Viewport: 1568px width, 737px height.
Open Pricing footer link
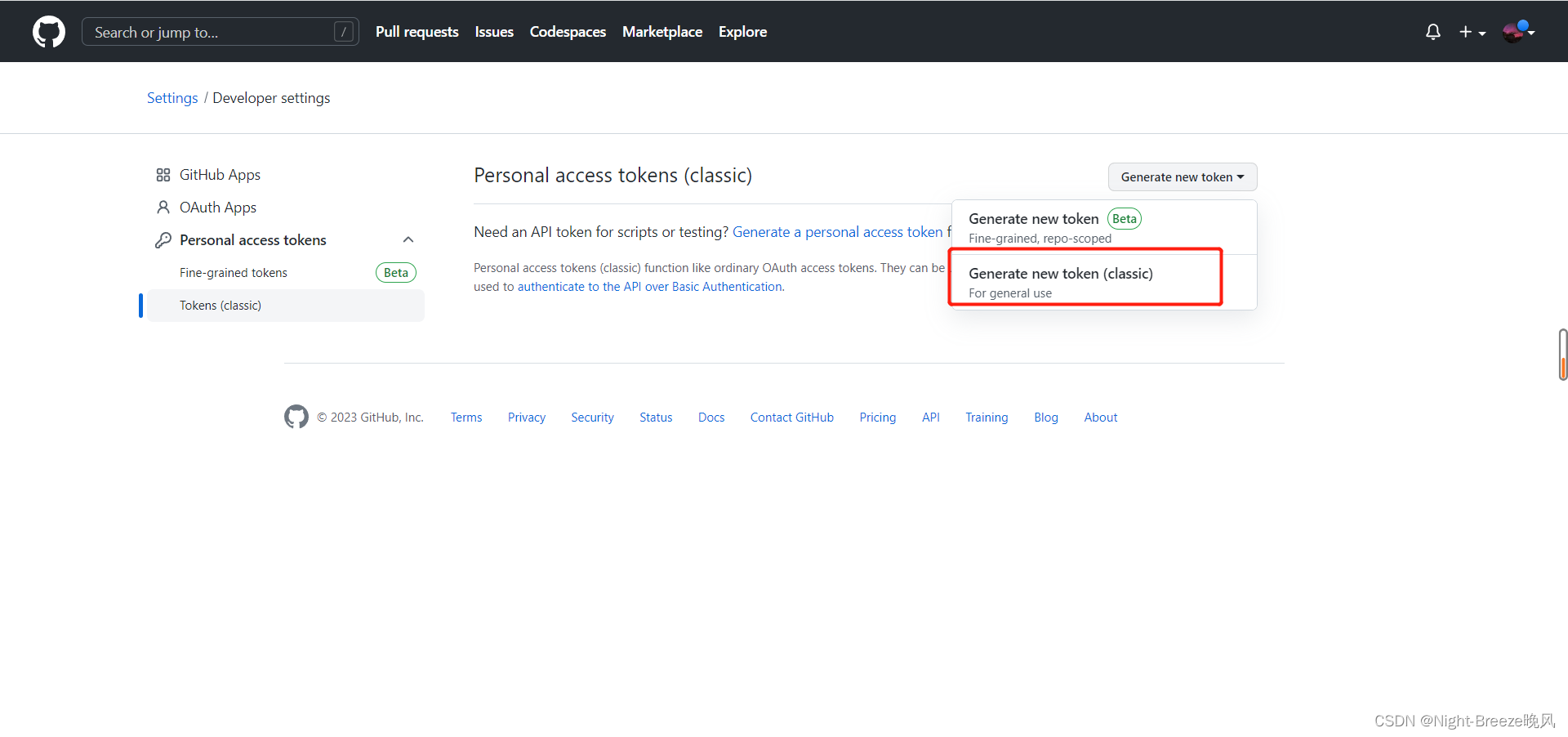(878, 418)
